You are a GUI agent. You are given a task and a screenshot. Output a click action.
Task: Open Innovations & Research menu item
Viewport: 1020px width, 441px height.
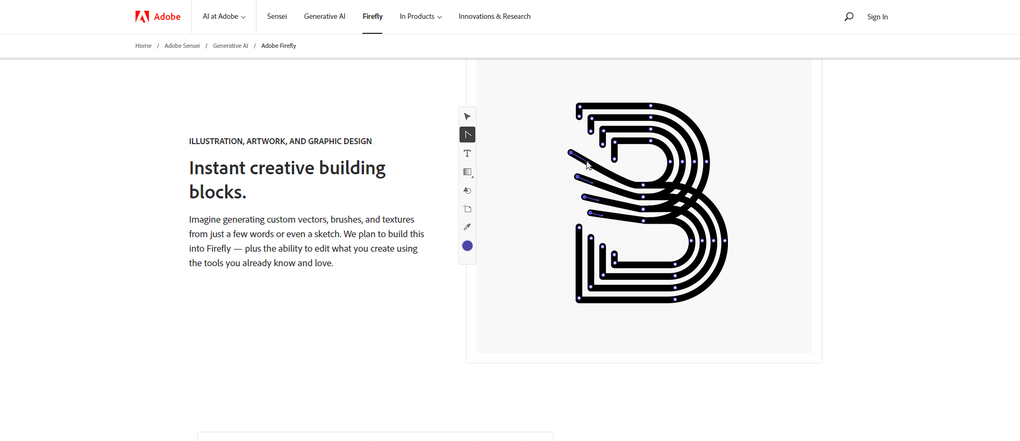(x=494, y=17)
